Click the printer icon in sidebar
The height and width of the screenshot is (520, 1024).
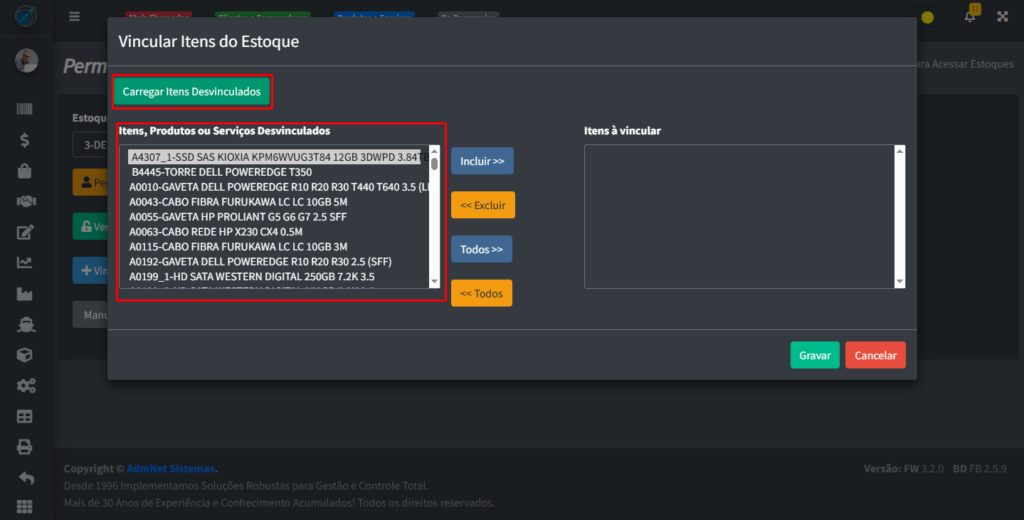pos(25,447)
